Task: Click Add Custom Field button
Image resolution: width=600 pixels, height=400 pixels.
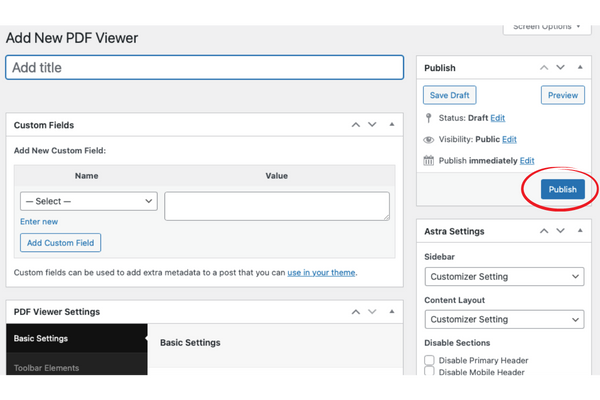Action: tap(60, 243)
